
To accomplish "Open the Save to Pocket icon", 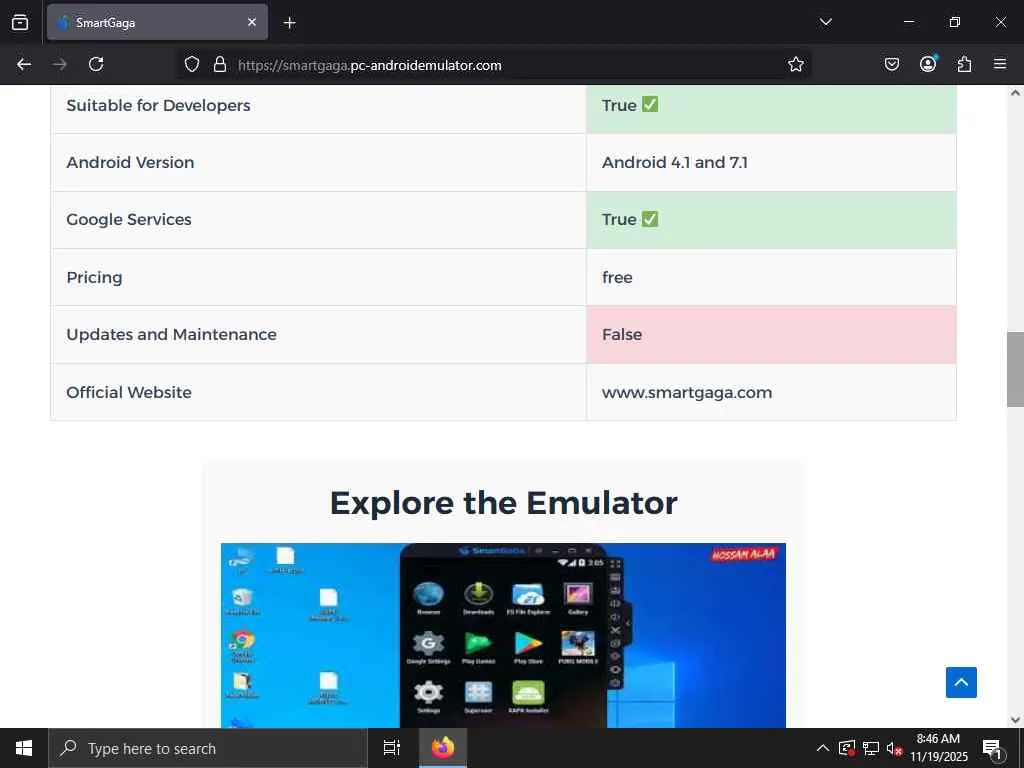I will coord(891,64).
